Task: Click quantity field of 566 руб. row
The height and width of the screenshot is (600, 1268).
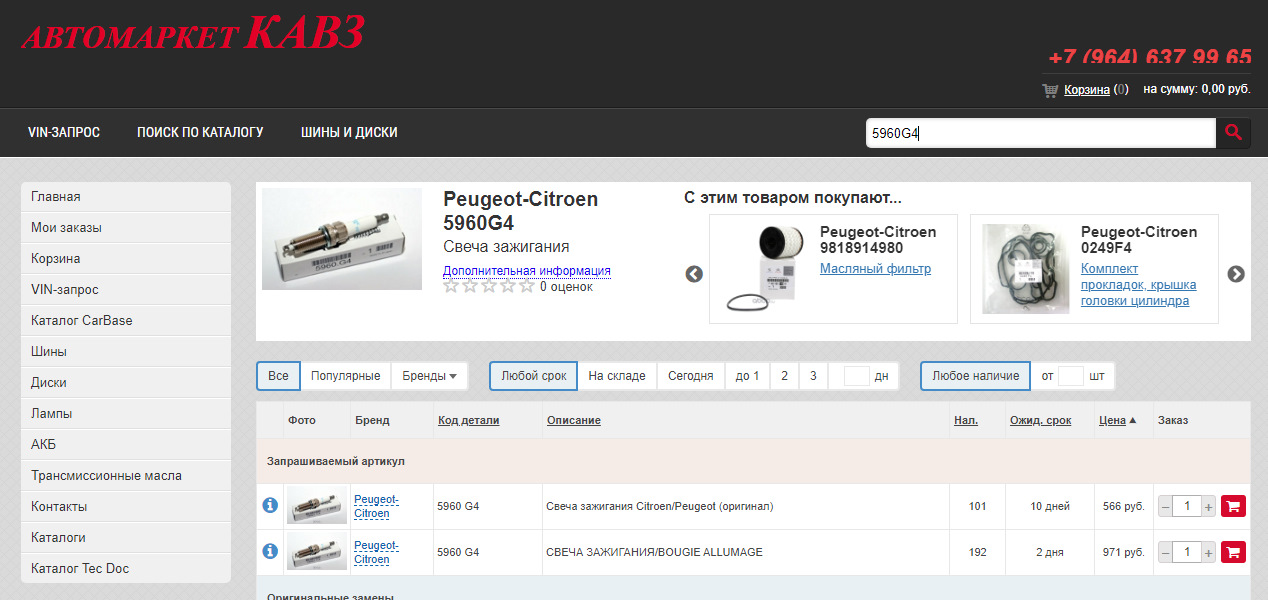Action: point(1187,507)
